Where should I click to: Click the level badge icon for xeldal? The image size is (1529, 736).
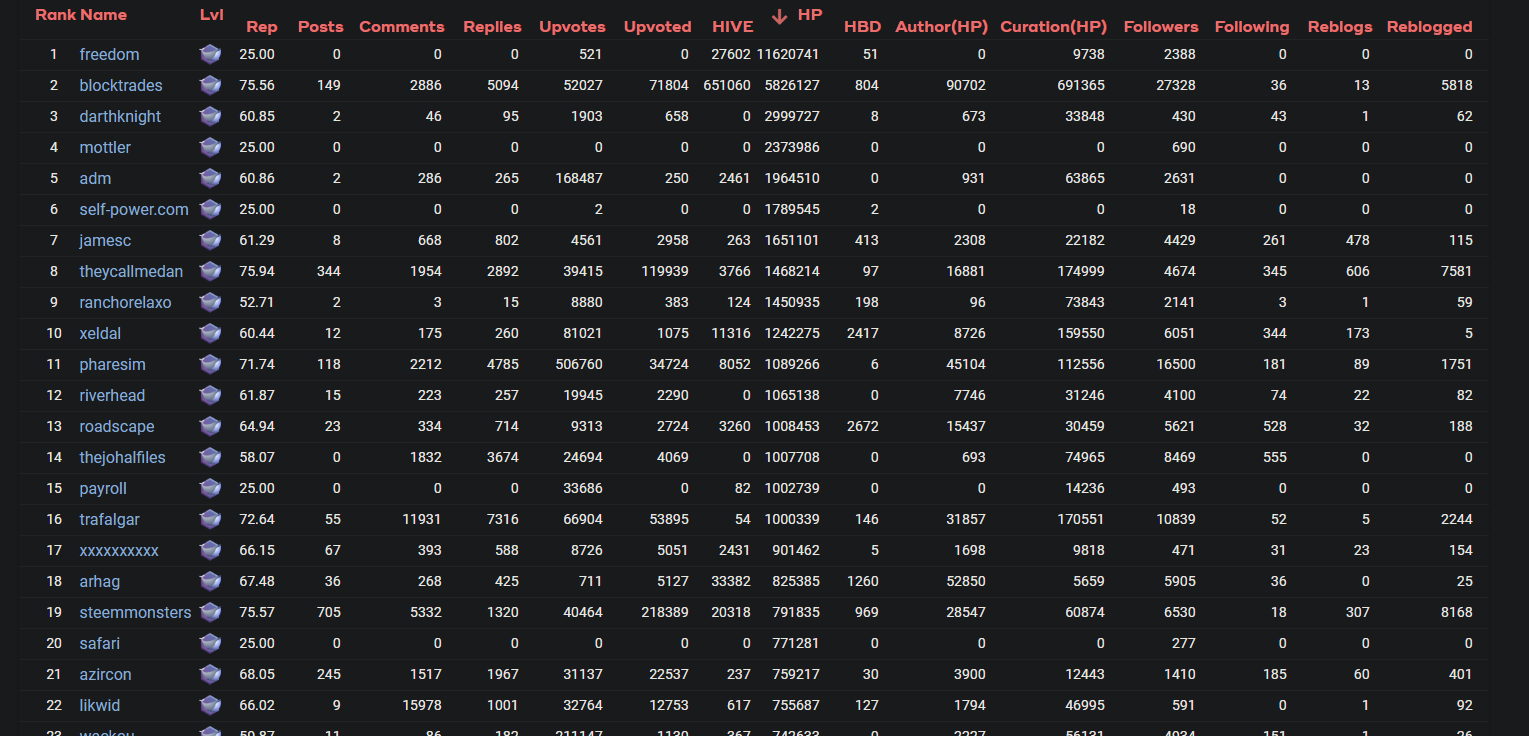[210, 333]
